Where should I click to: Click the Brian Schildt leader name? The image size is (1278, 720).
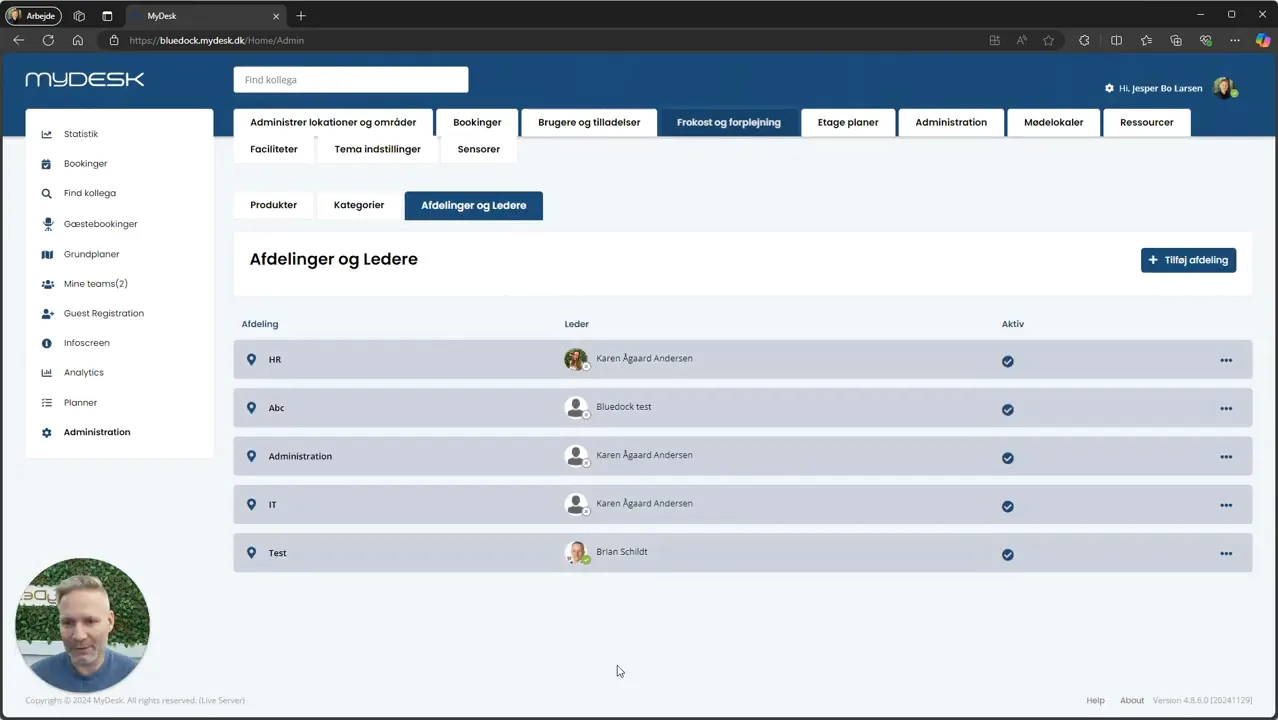(x=622, y=552)
